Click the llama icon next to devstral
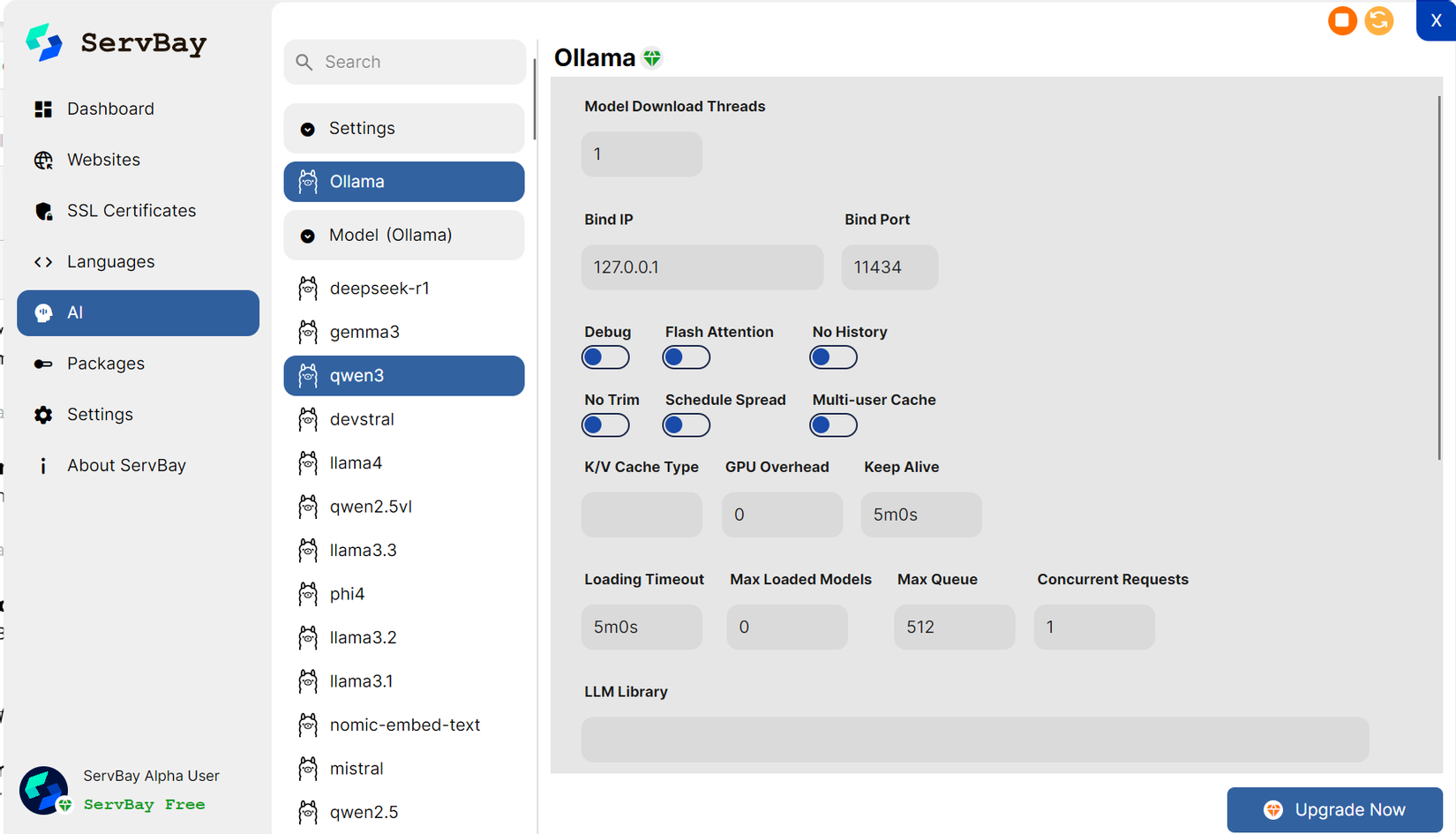Image resolution: width=1456 pixels, height=834 pixels. pyautogui.click(x=308, y=419)
